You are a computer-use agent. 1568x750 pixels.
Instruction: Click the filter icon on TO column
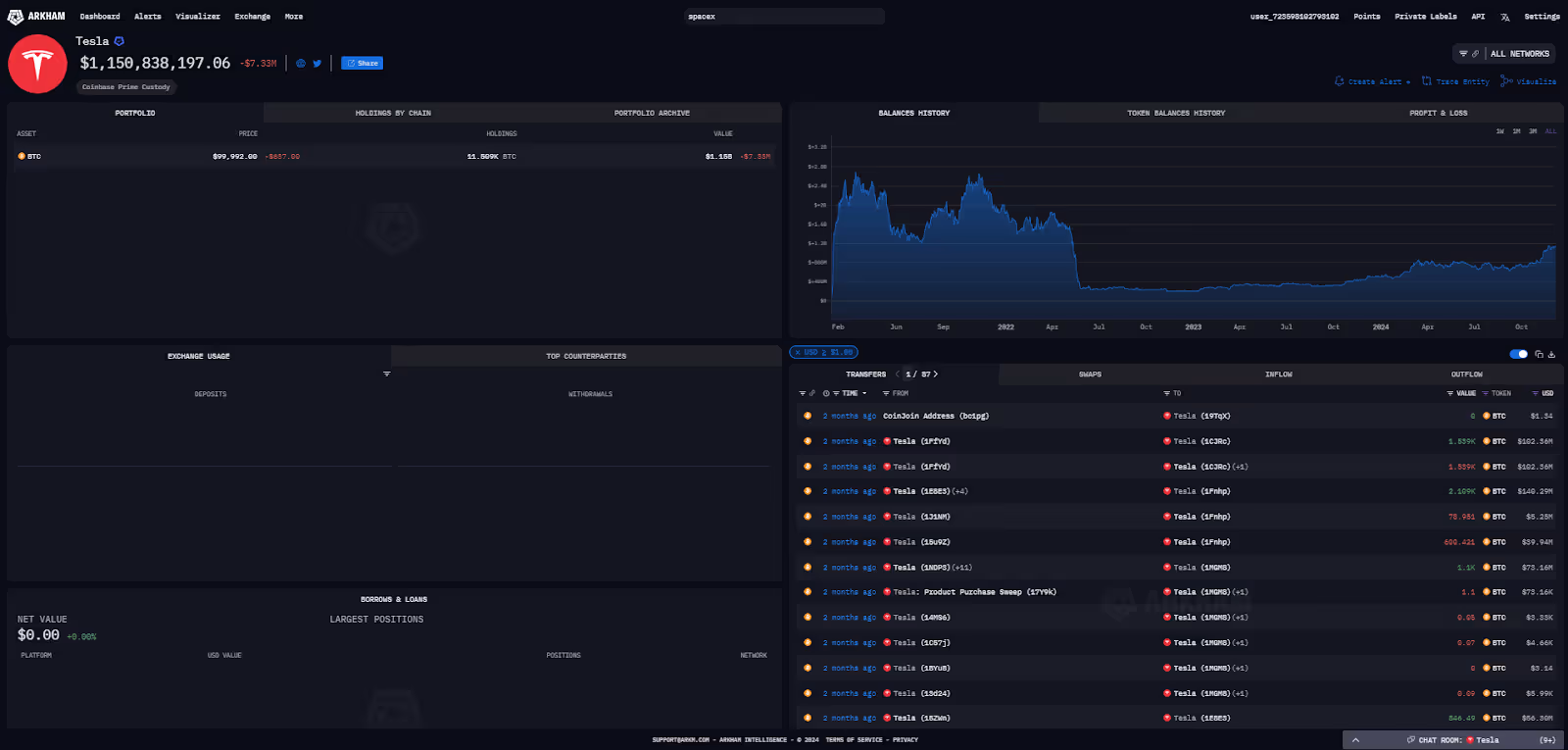(x=1166, y=393)
